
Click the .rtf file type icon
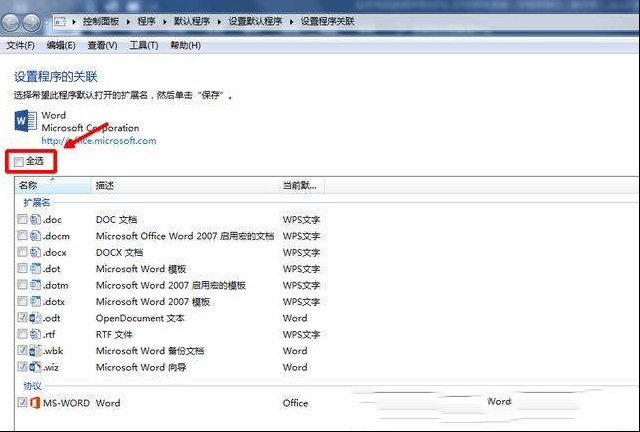pos(36,334)
